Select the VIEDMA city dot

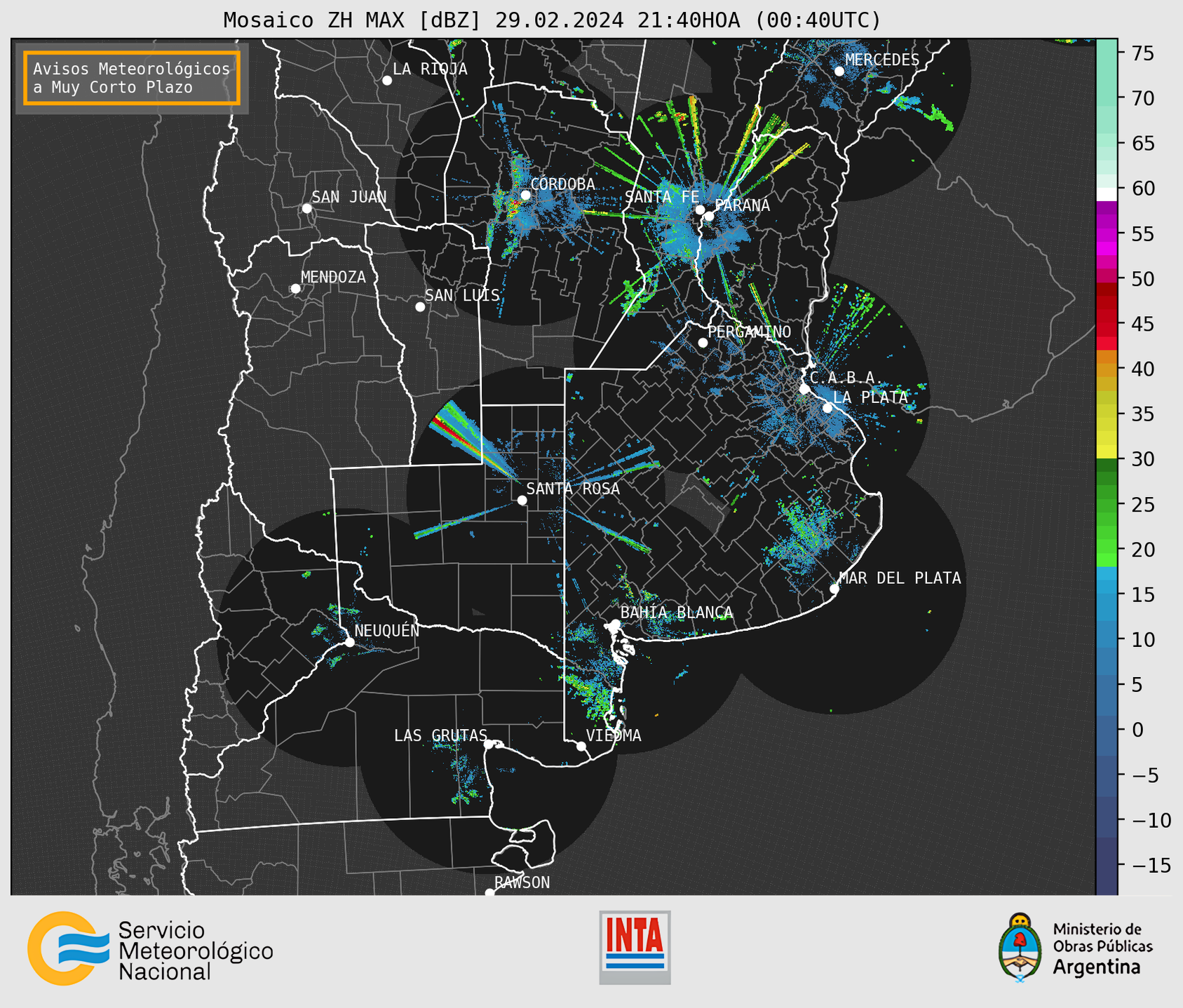click(x=581, y=747)
